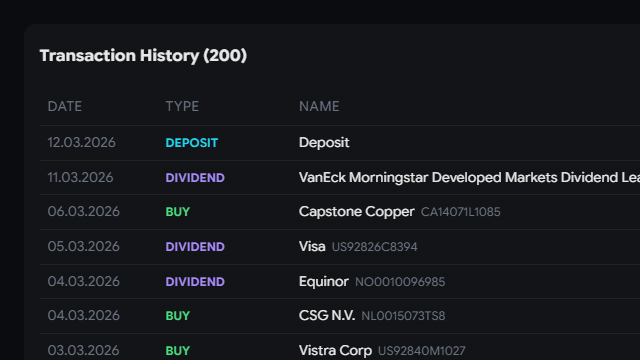Click ISIN code NO0010096985

pos(400,282)
